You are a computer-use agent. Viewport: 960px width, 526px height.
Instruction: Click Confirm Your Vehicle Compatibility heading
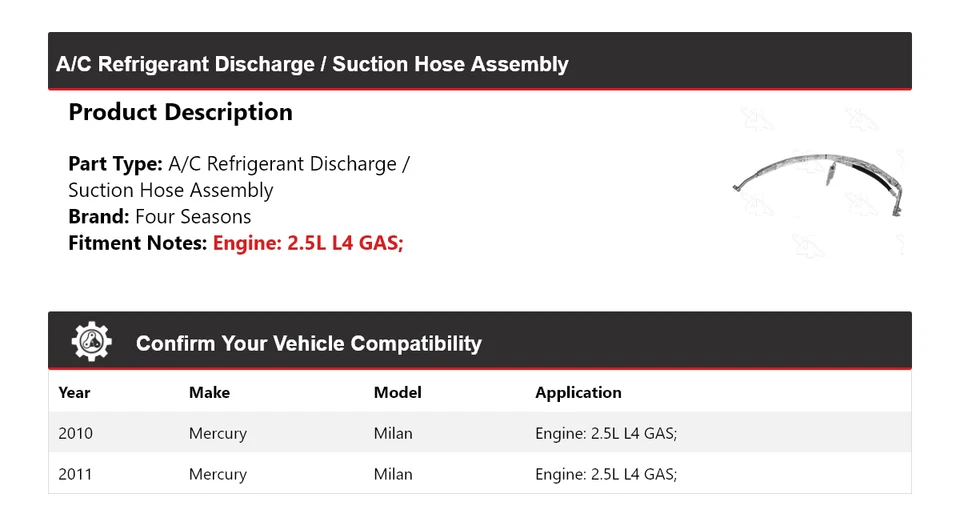coord(308,344)
